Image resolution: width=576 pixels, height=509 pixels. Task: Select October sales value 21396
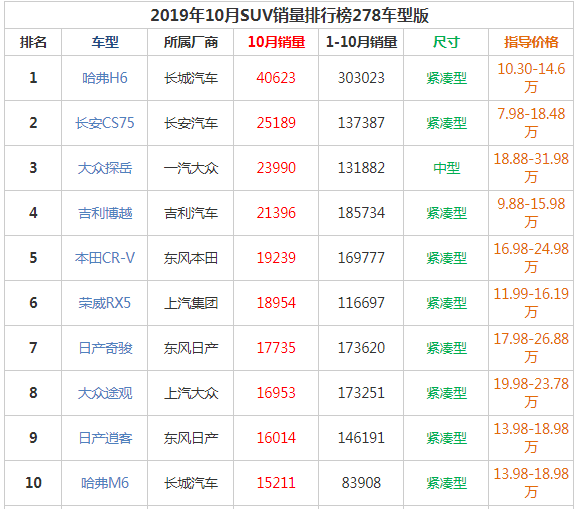pyautogui.click(x=276, y=213)
